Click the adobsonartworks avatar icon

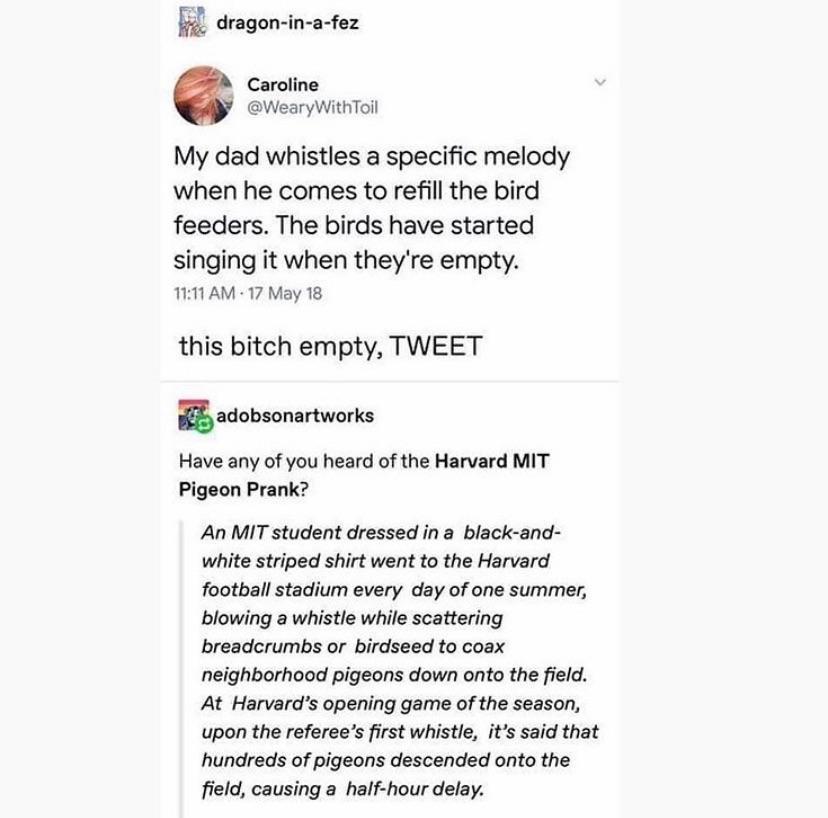[x=195, y=416]
